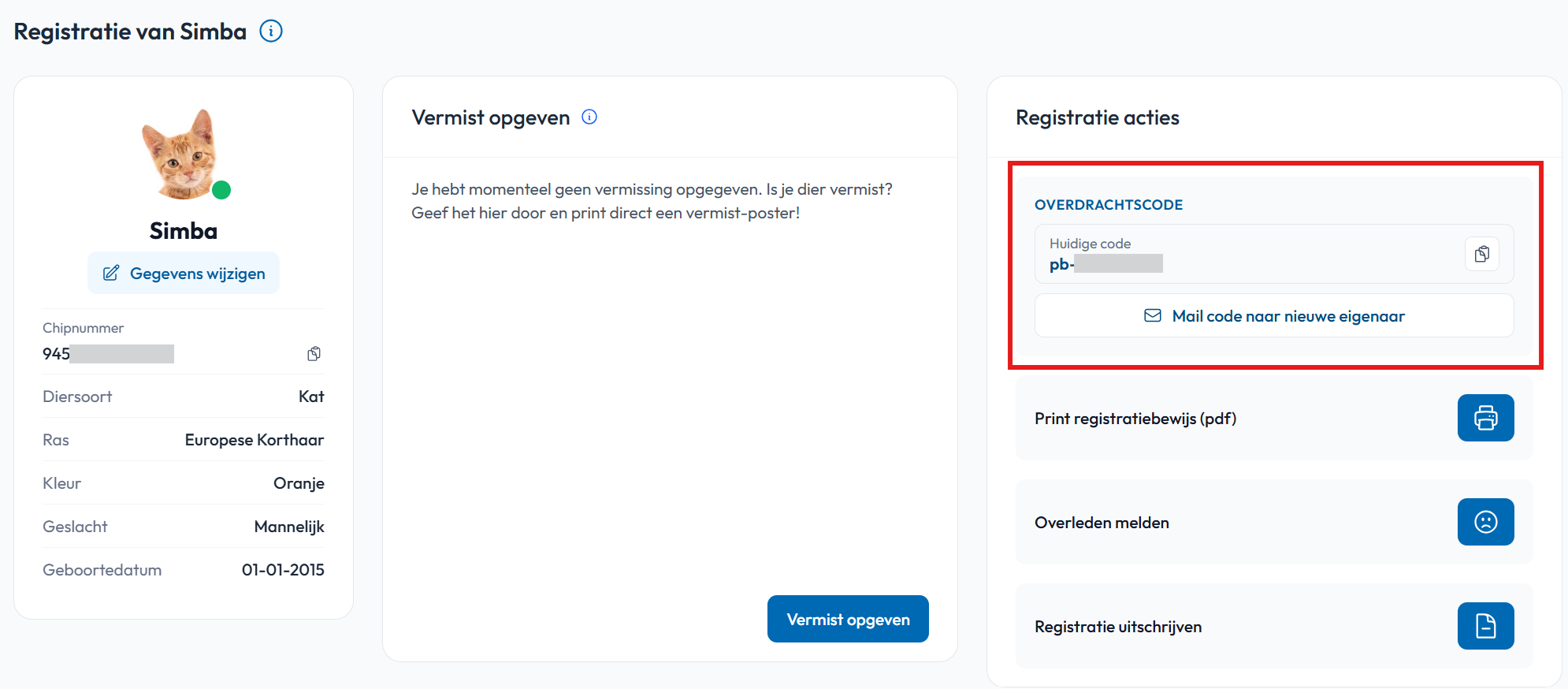Click info icon beside Vermist opgeven heading
The width and height of the screenshot is (1568, 689).
(589, 117)
